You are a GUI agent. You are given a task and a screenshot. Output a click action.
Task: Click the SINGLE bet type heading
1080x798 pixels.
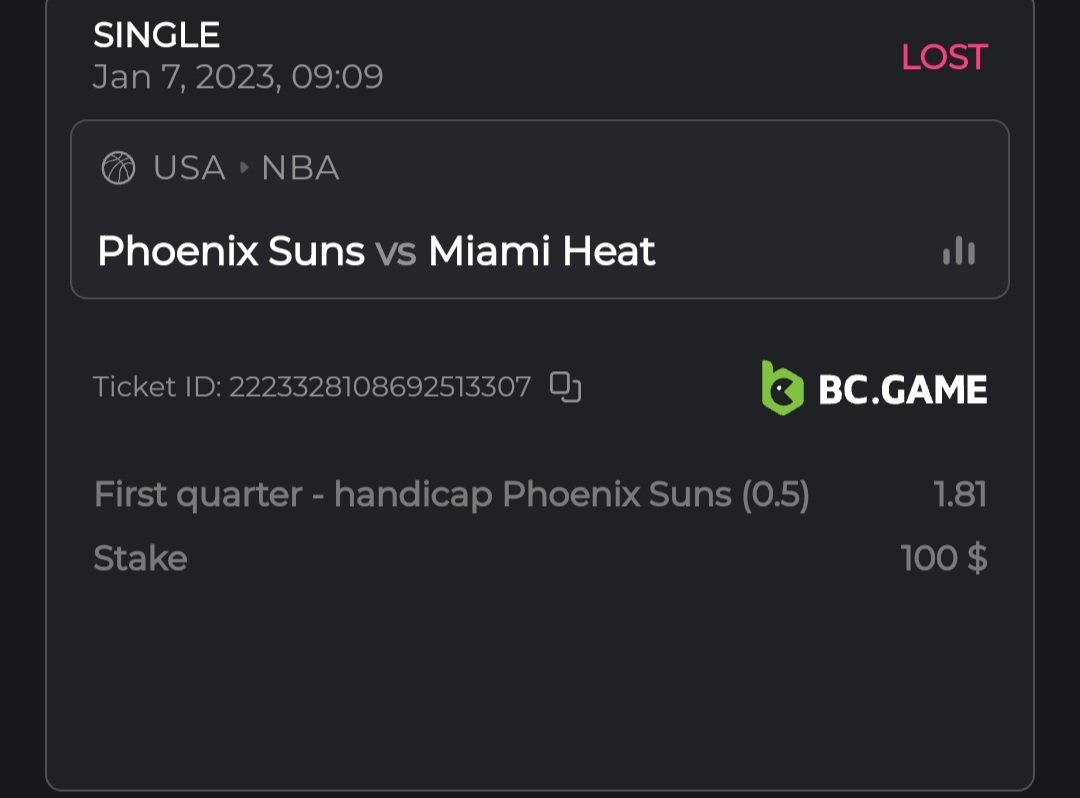pyautogui.click(x=156, y=36)
